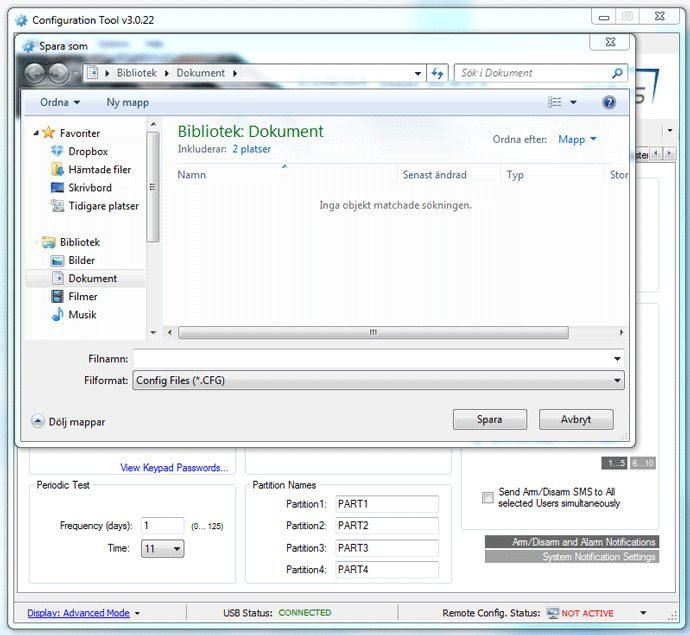Click the refresh button beside address bar
This screenshot has width=690, height=635.
pyautogui.click(x=437, y=73)
